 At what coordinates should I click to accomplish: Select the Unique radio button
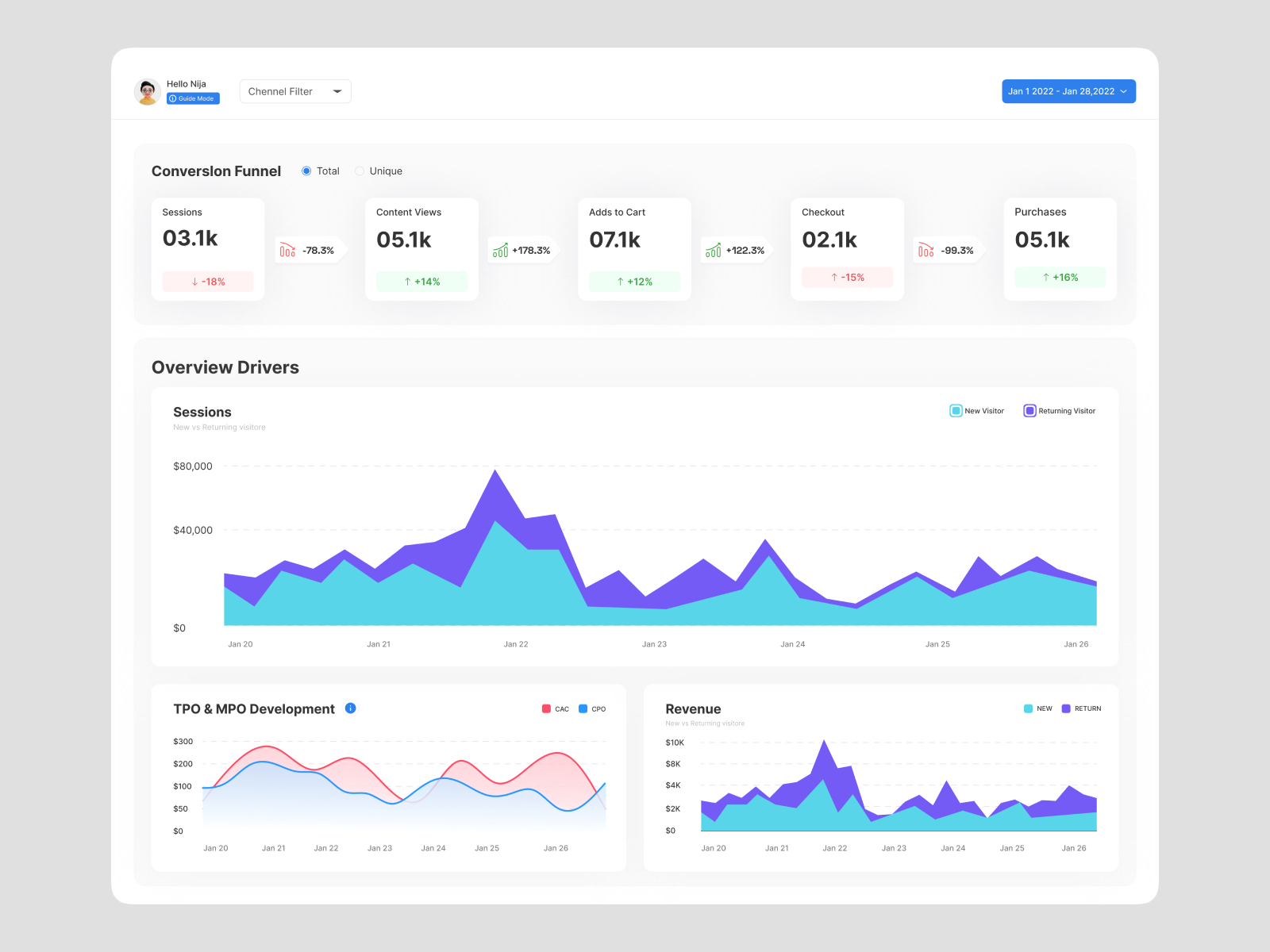(360, 171)
